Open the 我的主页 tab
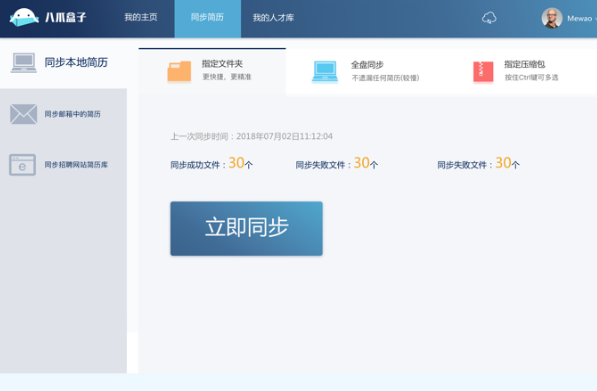The image size is (597, 391). point(140,17)
